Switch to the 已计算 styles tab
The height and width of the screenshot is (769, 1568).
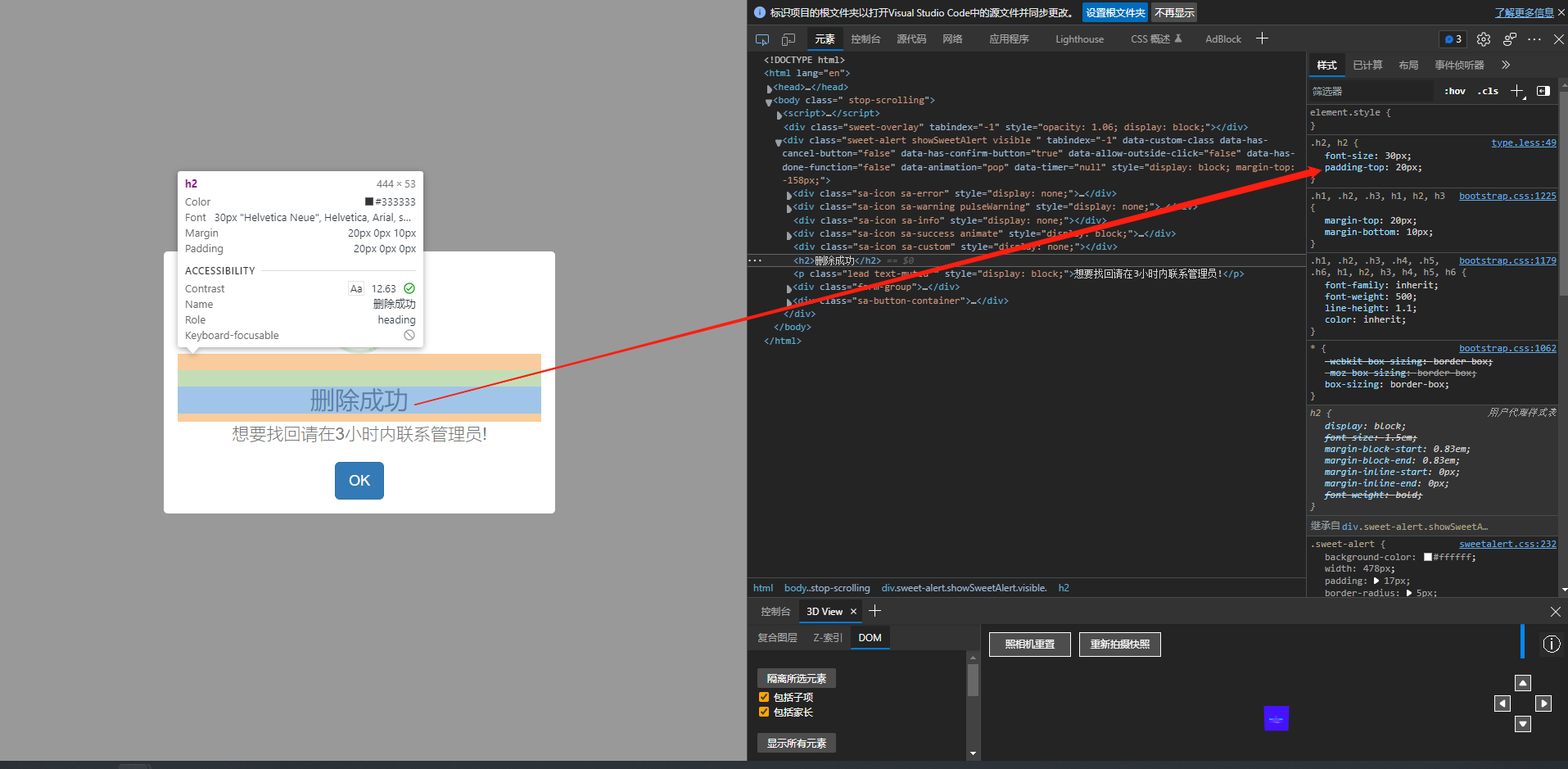click(x=1367, y=66)
